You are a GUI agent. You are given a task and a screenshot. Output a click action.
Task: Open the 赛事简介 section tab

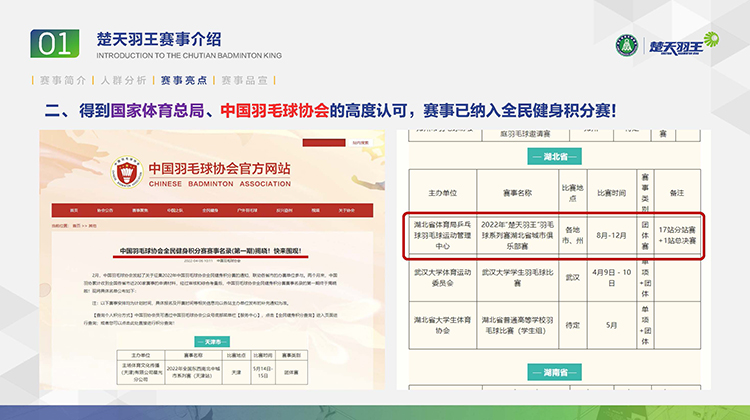click(x=63, y=80)
